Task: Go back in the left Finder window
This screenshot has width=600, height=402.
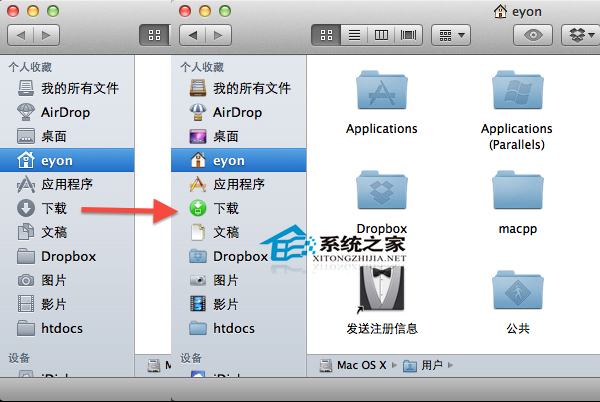Action: [x=21, y=36]
